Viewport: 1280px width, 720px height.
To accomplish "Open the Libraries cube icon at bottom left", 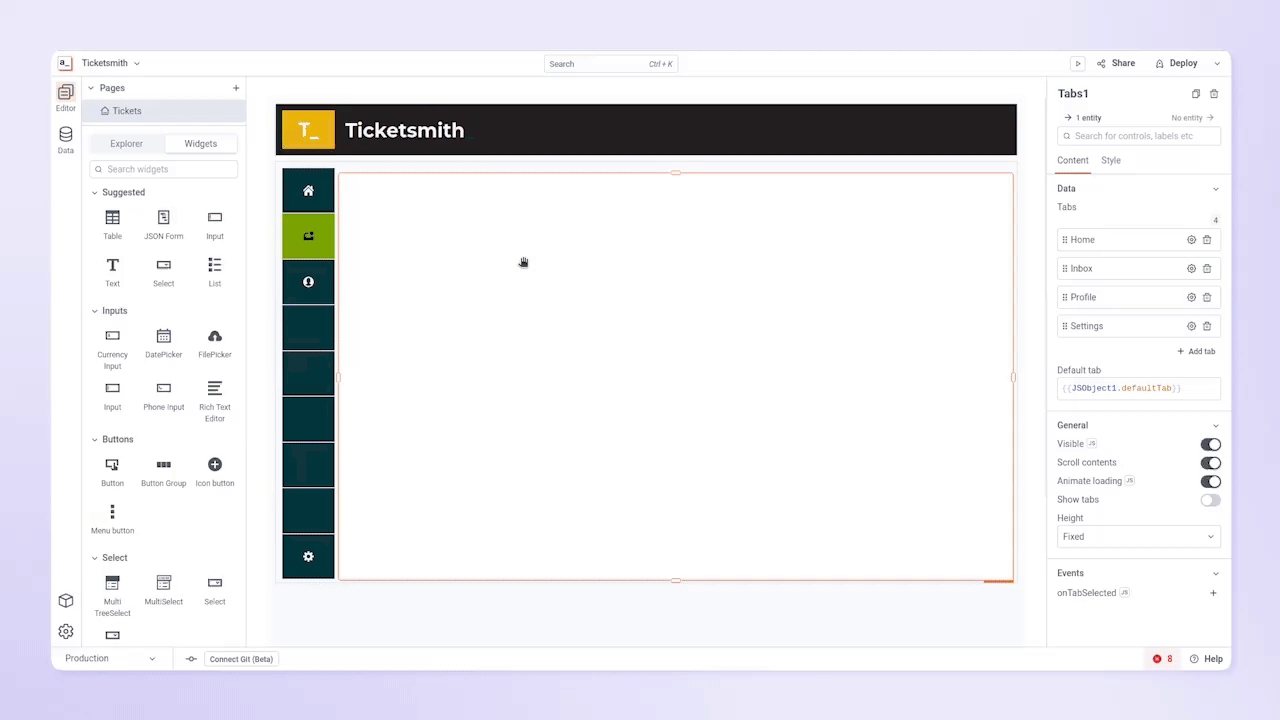I will coord(65,601).
